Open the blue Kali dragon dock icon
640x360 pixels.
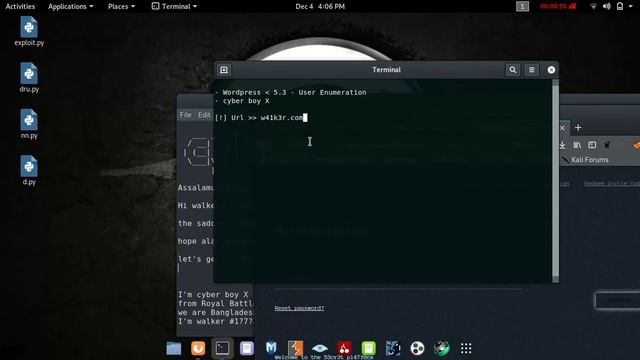point(393,348)
